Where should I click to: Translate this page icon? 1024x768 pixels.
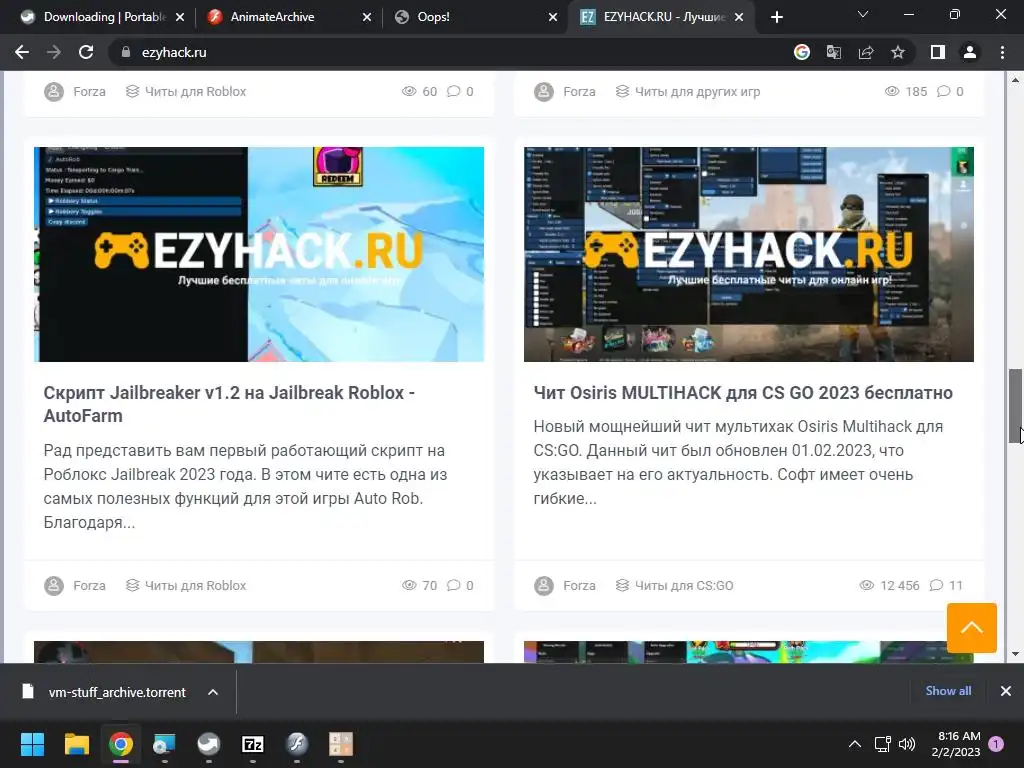point(834,52)
